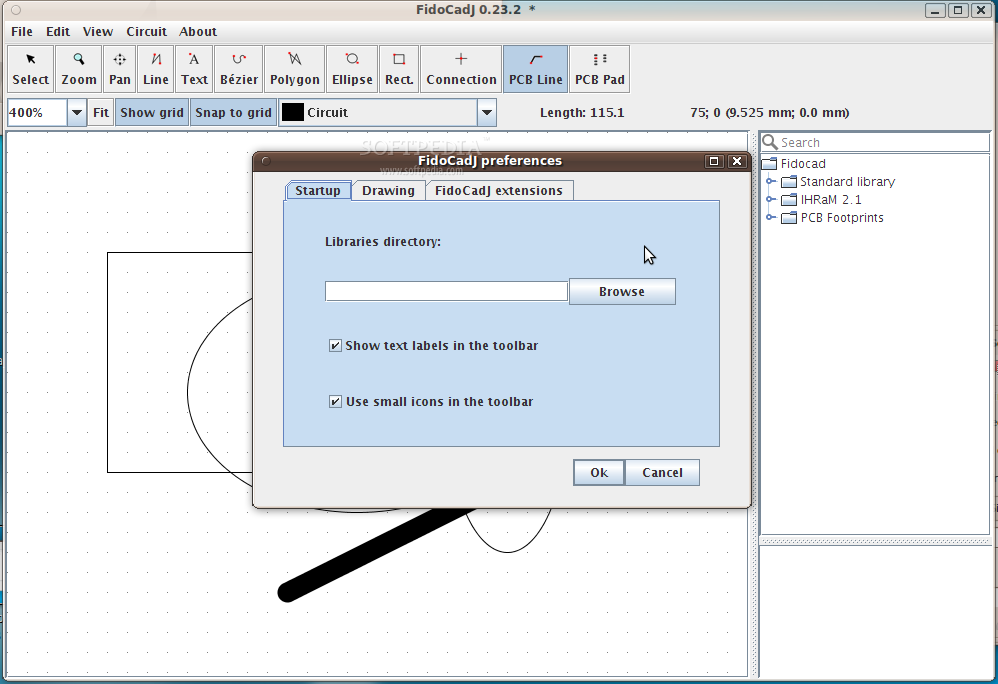The width and height of the screenshot is (998, 684).
Task: Switch to the Drawing tab
Action: (388, 190)
